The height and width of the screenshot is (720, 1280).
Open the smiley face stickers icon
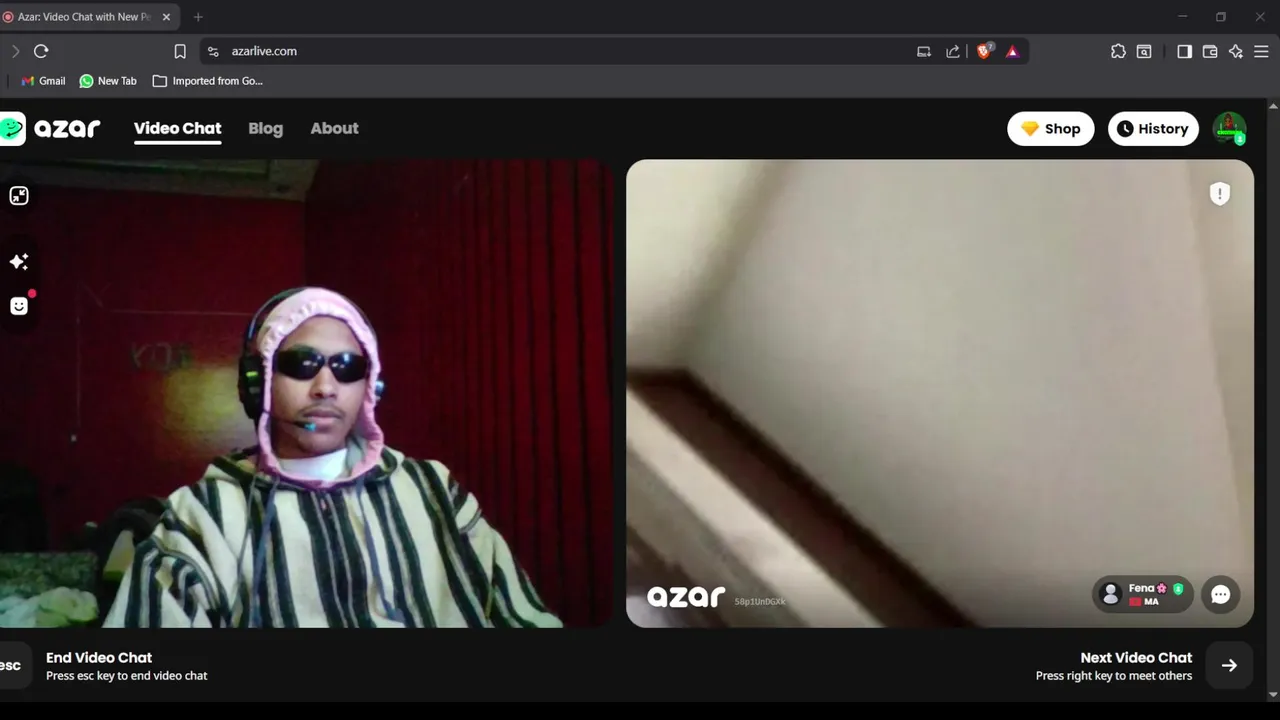(19, 306)
